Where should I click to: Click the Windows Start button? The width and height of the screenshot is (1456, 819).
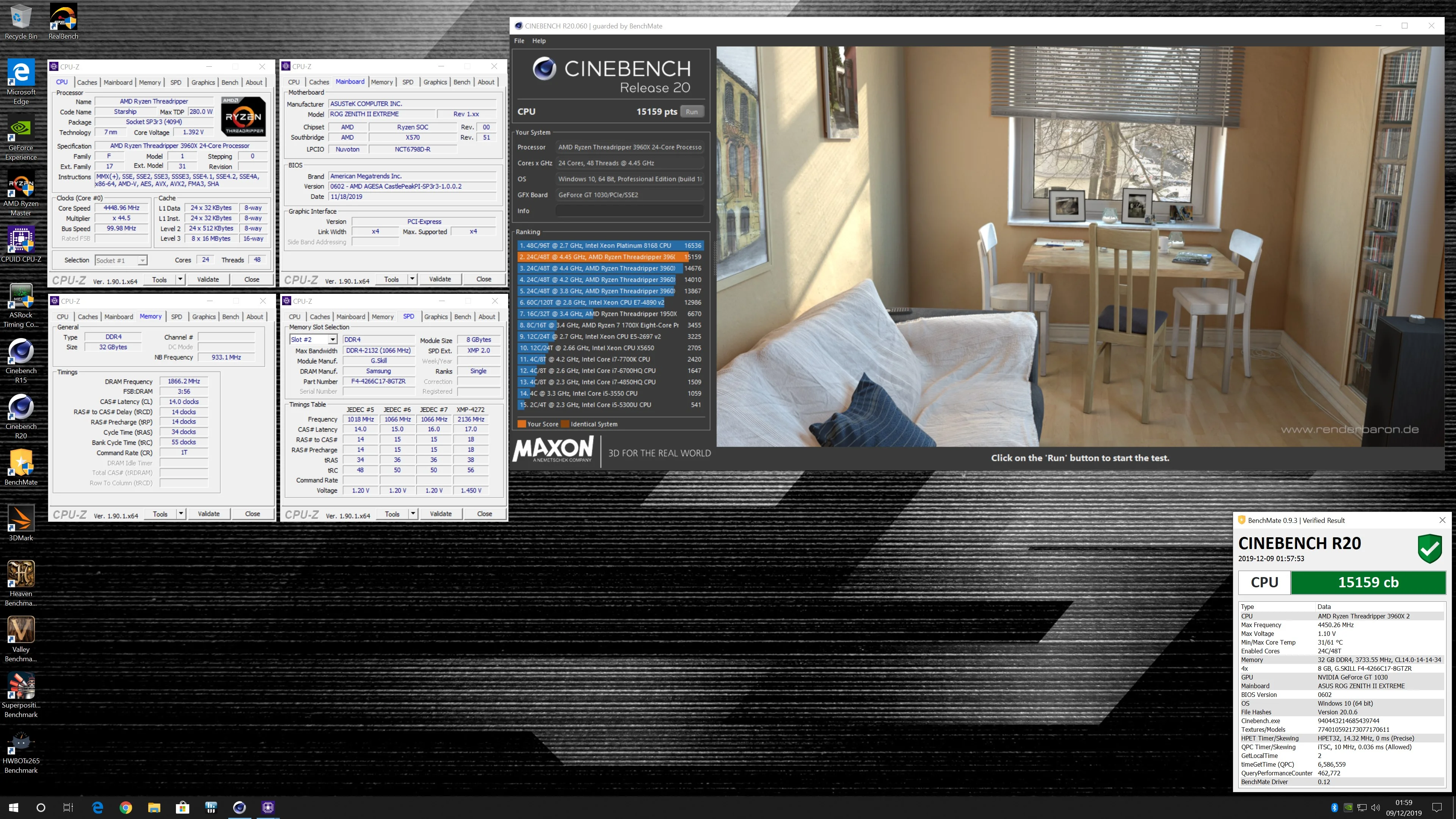coord(14,807)
